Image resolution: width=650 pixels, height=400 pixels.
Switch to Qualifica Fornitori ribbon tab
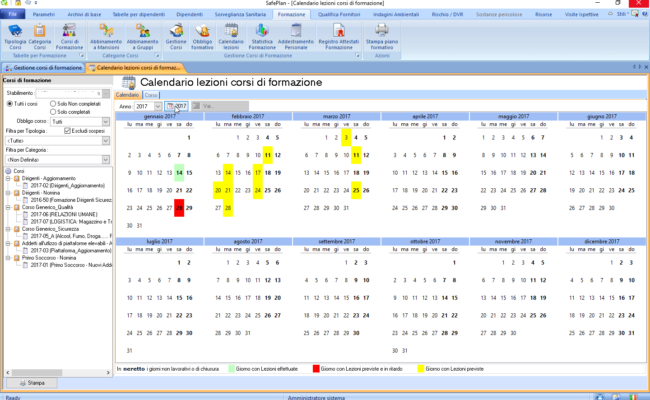339,14
